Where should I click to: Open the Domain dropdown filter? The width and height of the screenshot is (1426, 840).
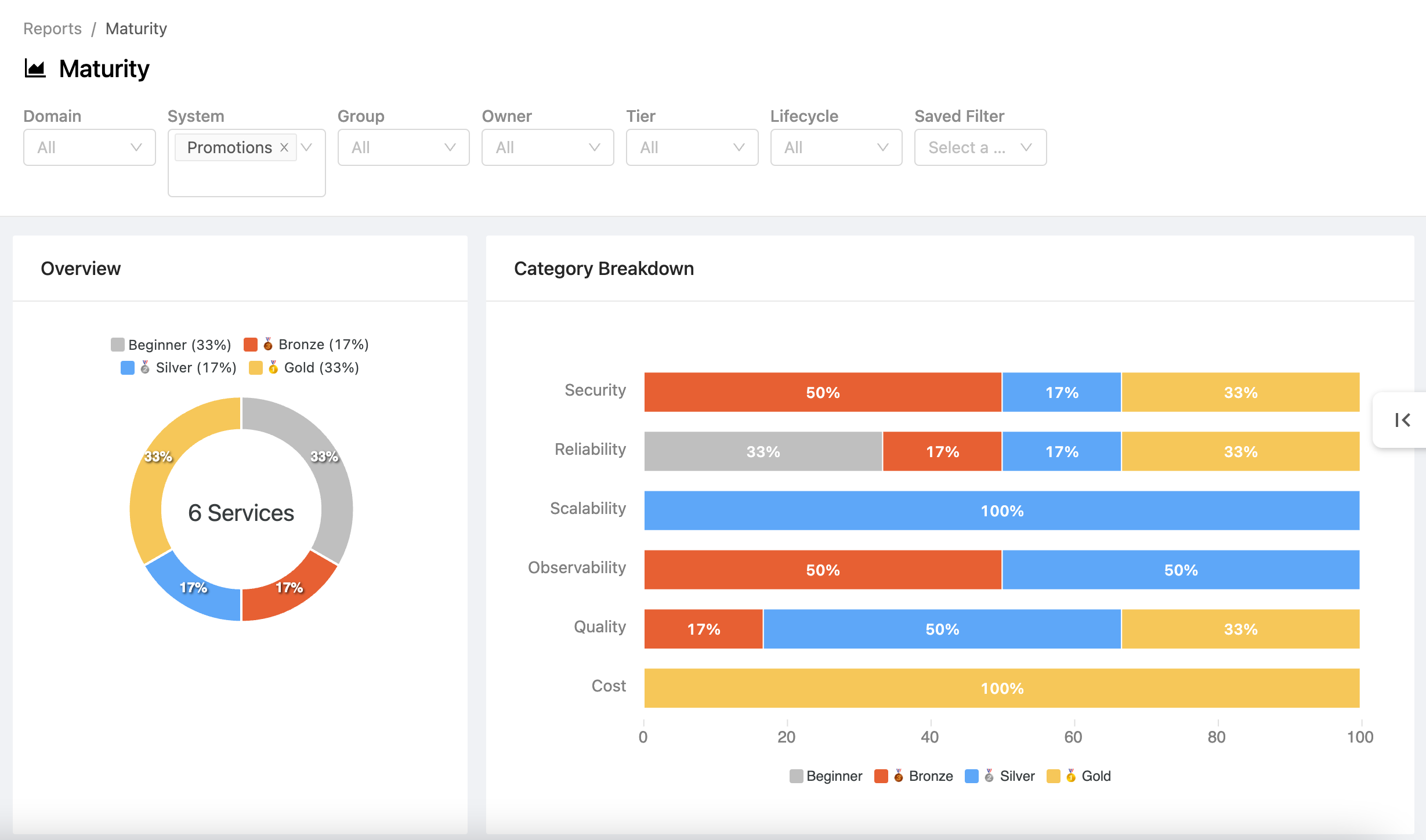click(88, 147)
